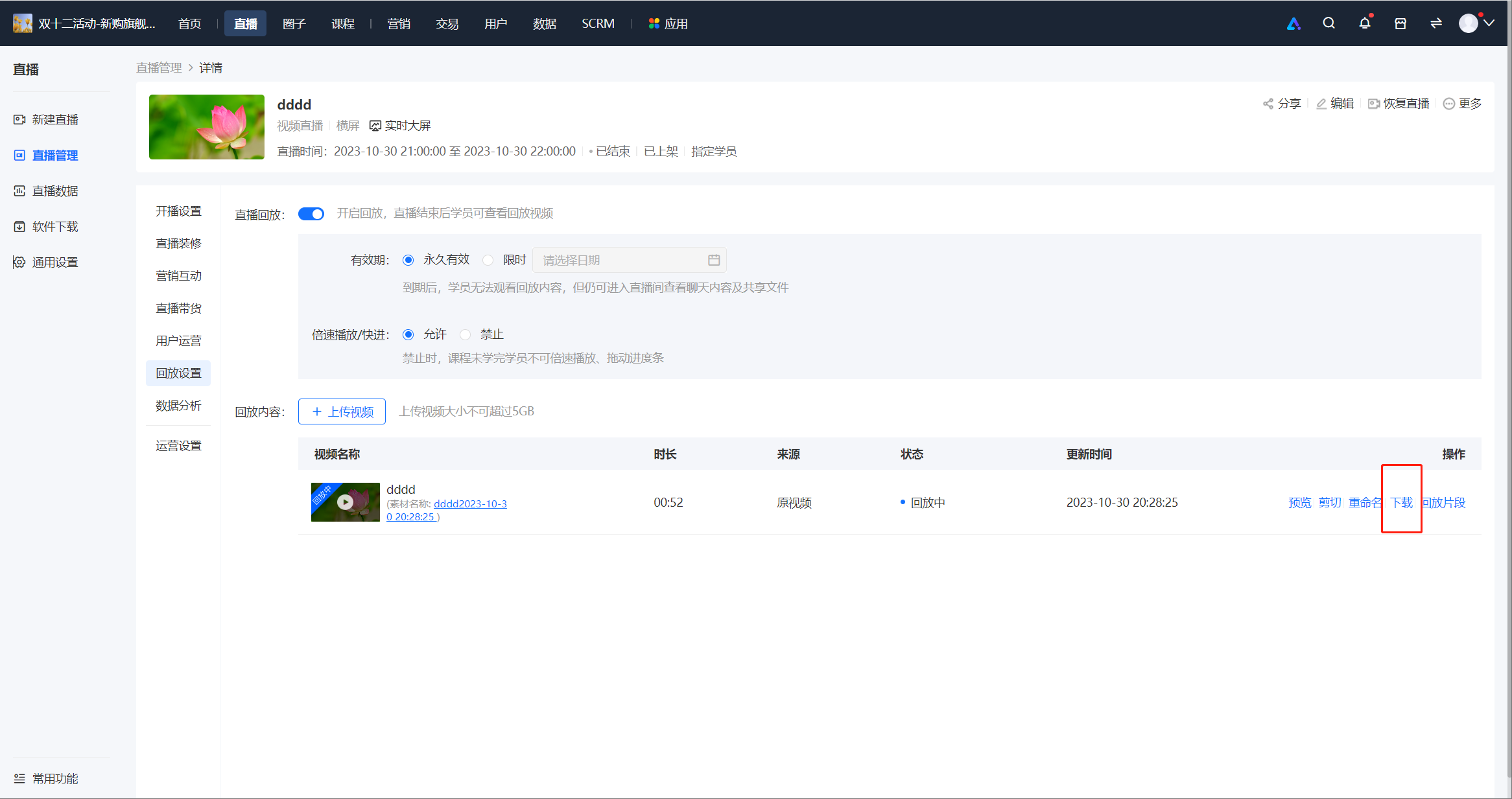Click 交易 in top navigation

[x=447, y=23]
